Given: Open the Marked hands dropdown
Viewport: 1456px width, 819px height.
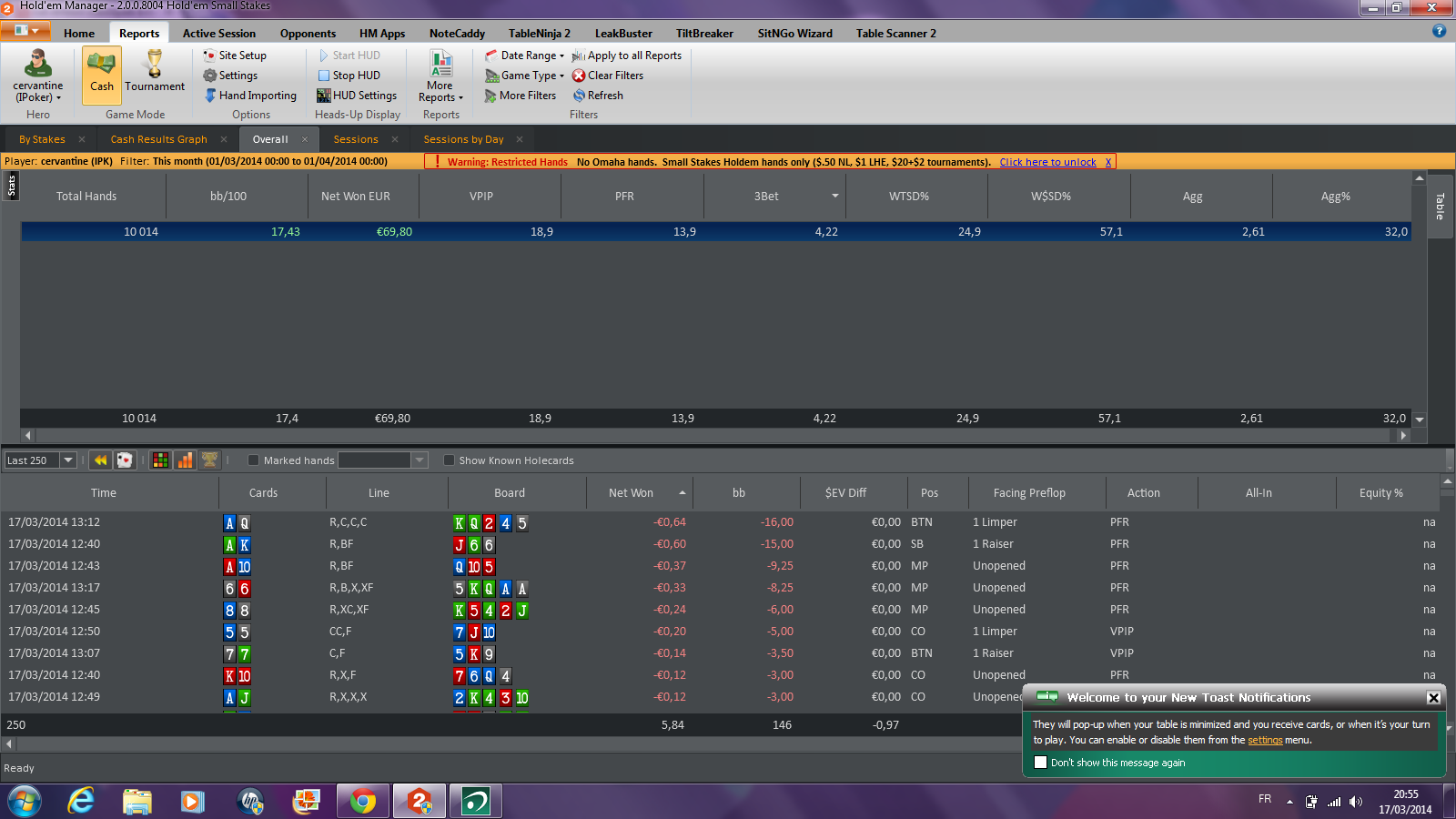Looking at the screenshot, I should point(420,460).
